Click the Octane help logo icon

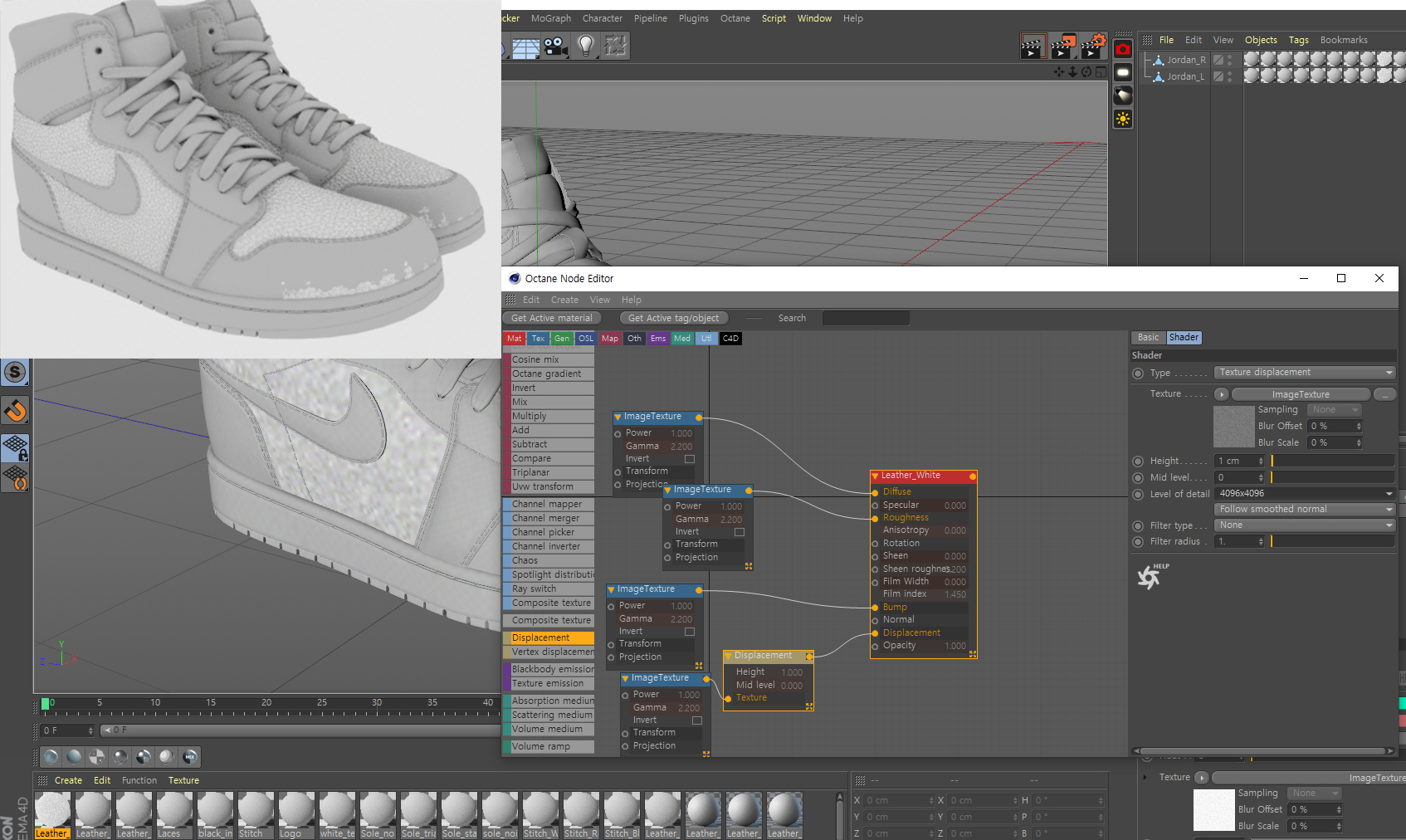tap(1152, 575)
